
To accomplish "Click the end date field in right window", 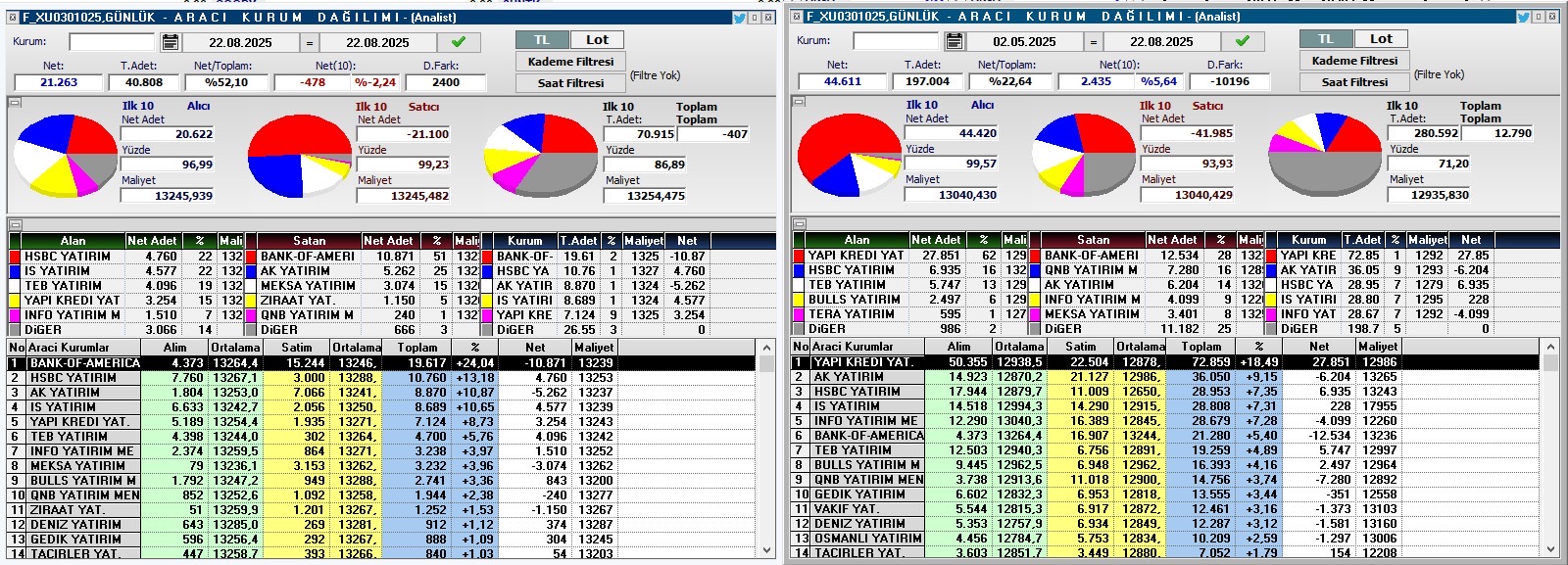I will tap(1161, 42).
